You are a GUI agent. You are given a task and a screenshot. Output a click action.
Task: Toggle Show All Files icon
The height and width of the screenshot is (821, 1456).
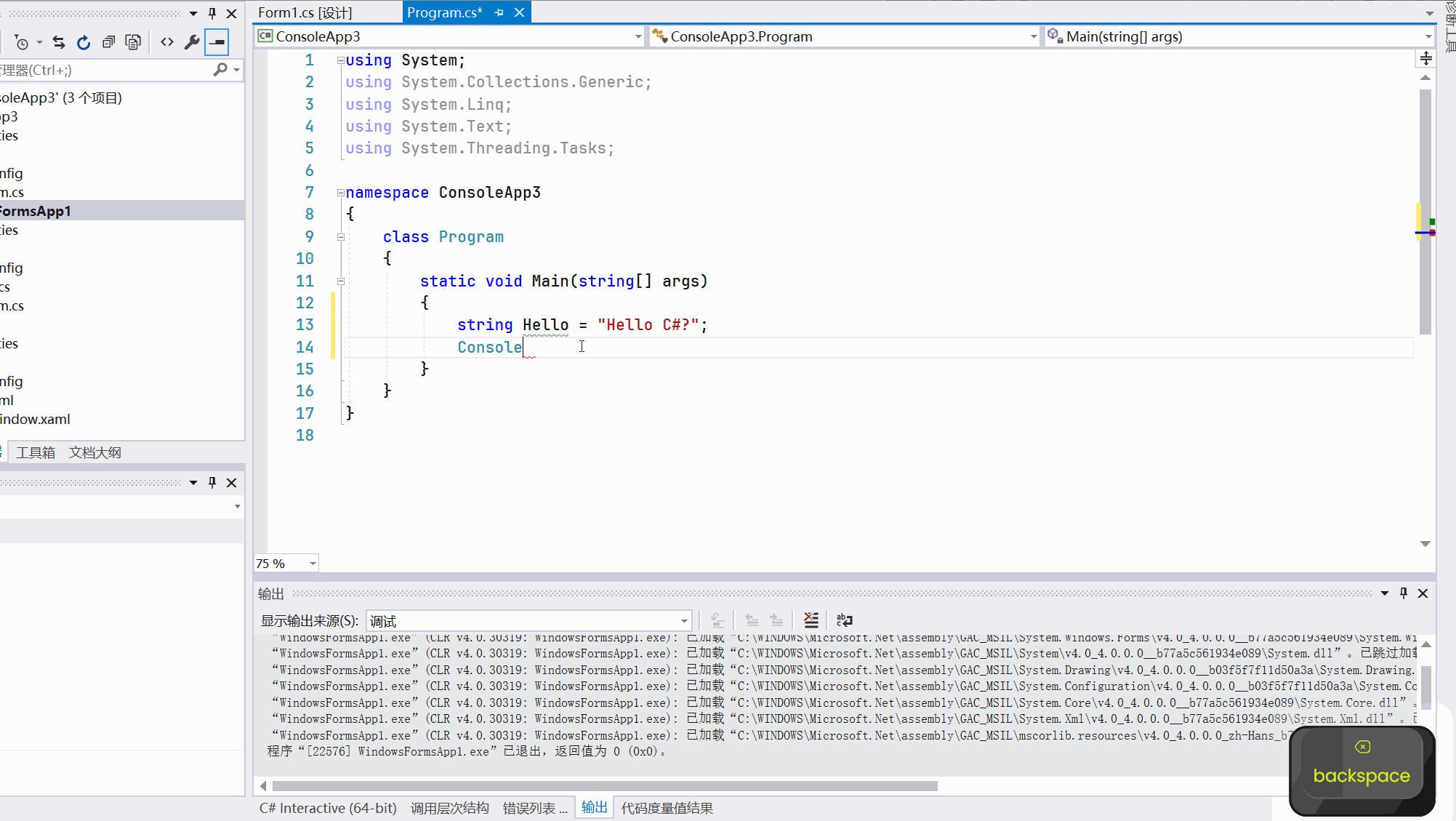(x=133, y=42)
